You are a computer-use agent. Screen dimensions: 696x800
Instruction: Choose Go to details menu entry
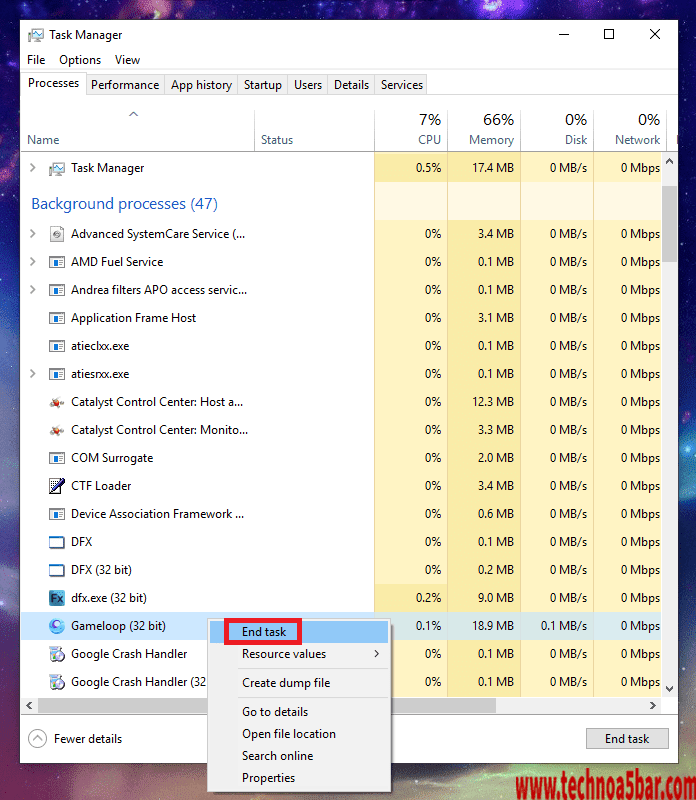coord(299,712)
